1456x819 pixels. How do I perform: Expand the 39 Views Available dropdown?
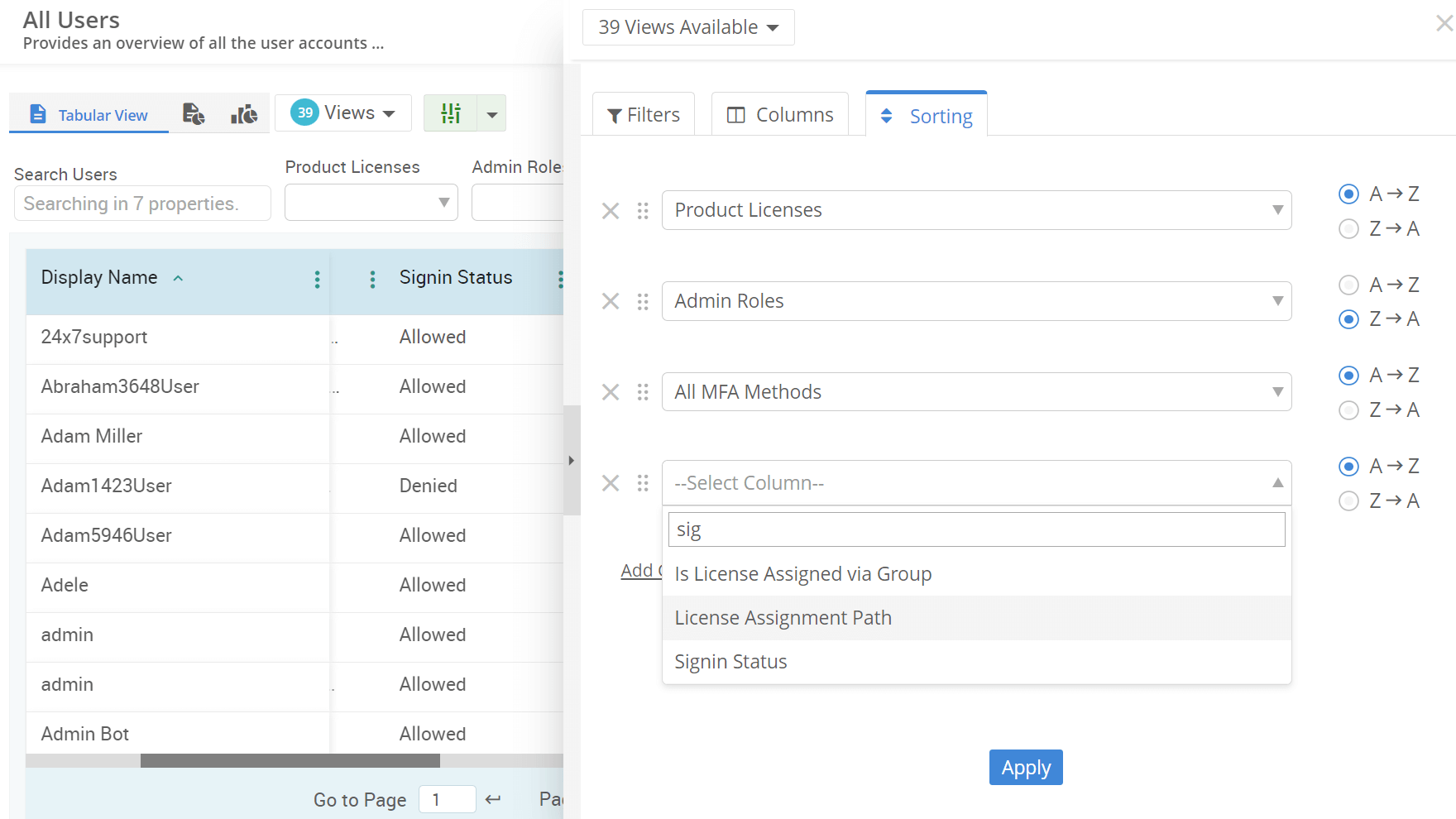pos(688,27)
